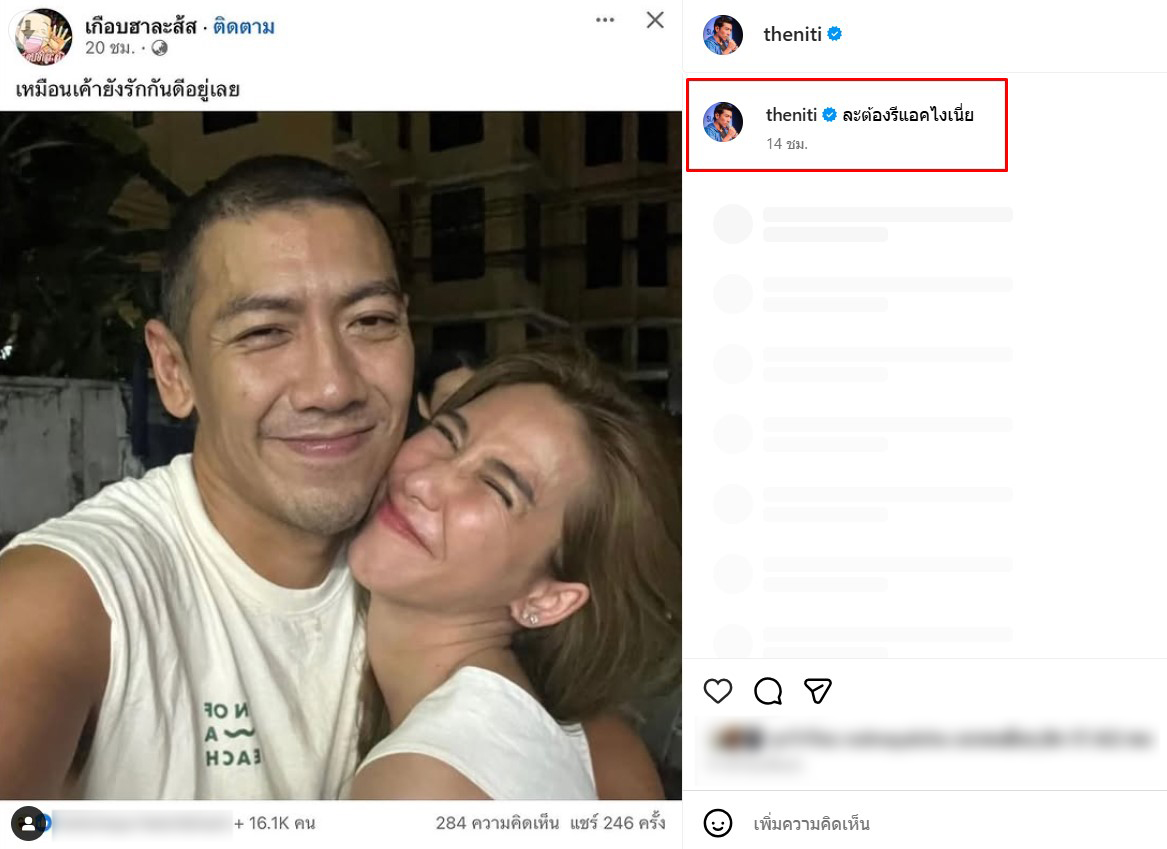Viewport: 1167px width, 849px height.
Task: Click theniti avatar beside the caption
Action: [x=723, y=122]
